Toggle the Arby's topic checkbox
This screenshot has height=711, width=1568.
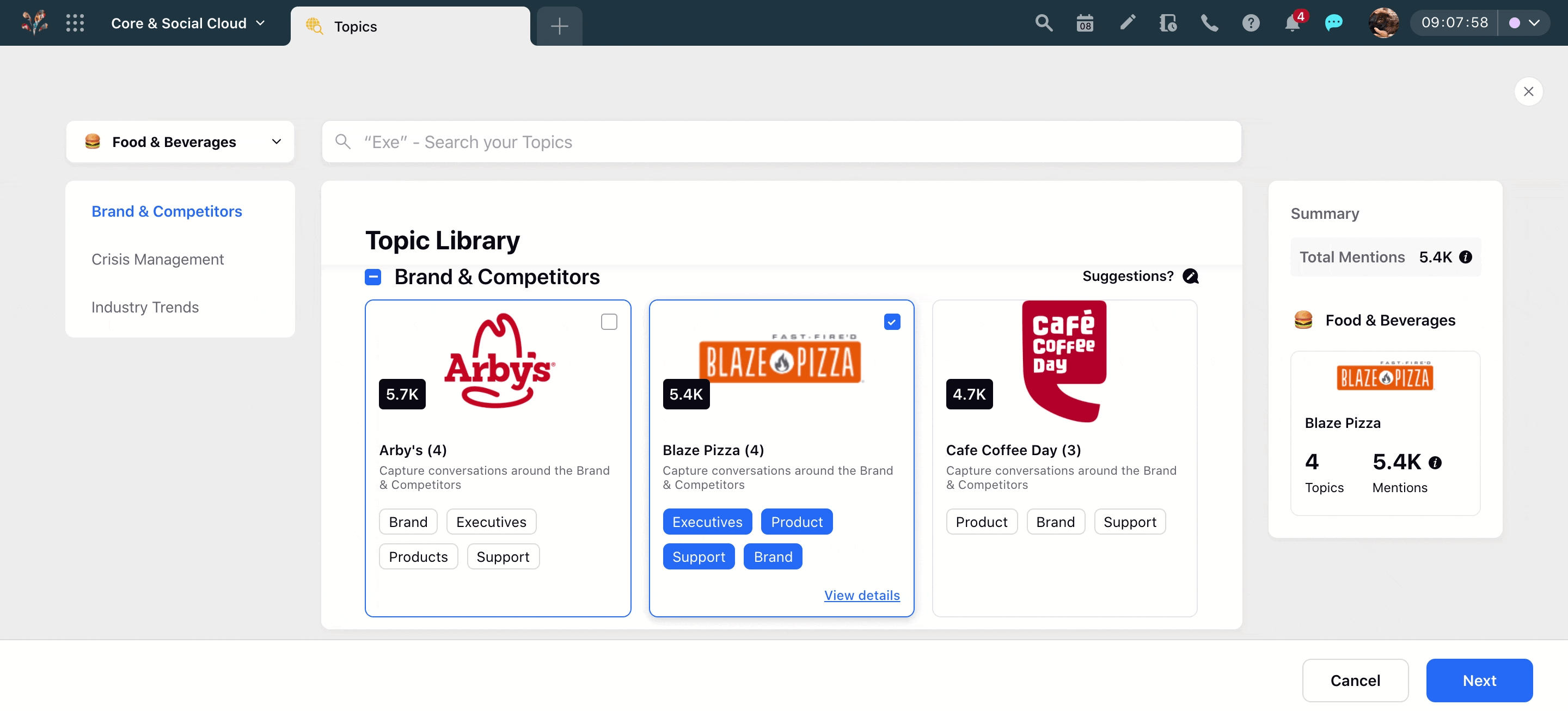tap(608, 322)
